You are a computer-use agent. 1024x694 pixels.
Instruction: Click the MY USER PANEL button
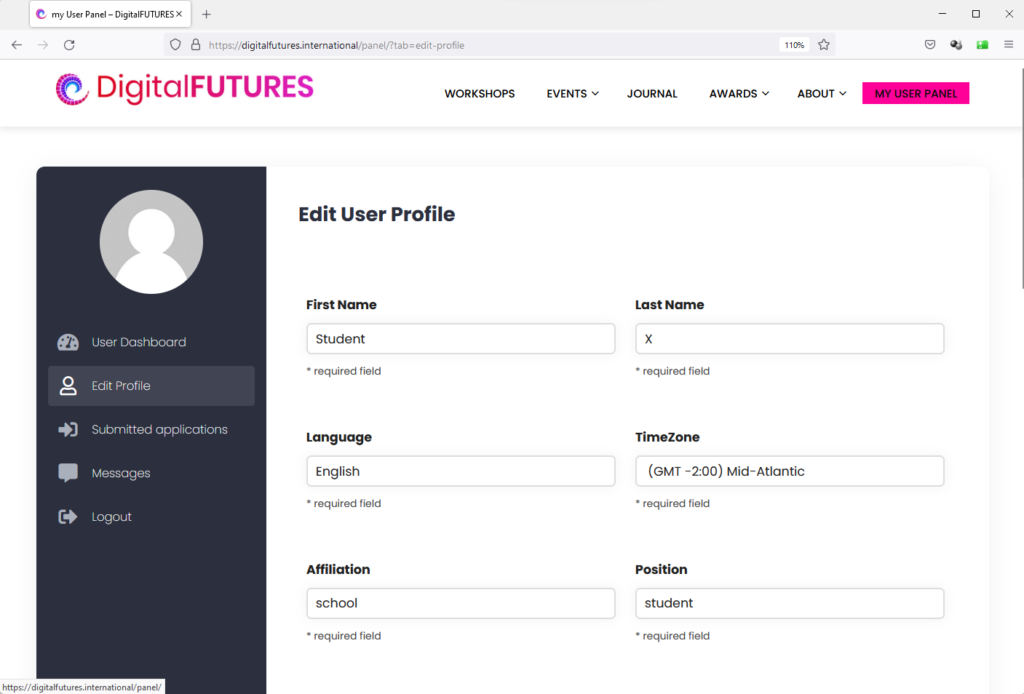click(916, 93)
